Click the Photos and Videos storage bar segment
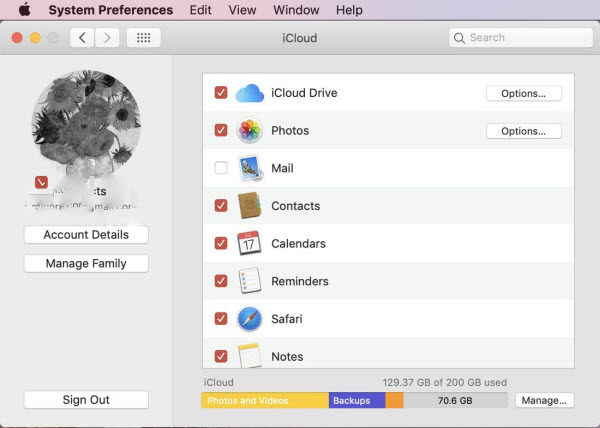600x428 pixels. click(264, 400)
